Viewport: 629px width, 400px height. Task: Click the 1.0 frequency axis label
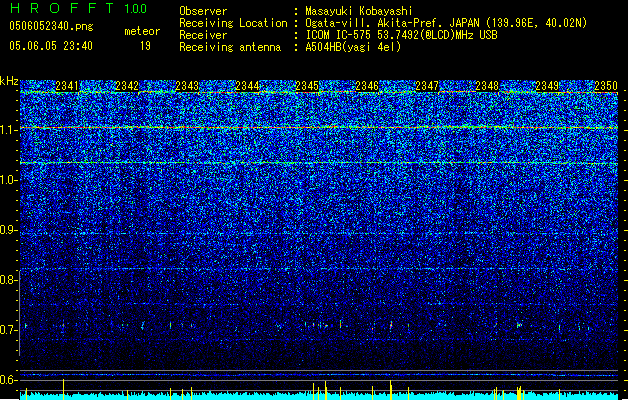(9, 180)
